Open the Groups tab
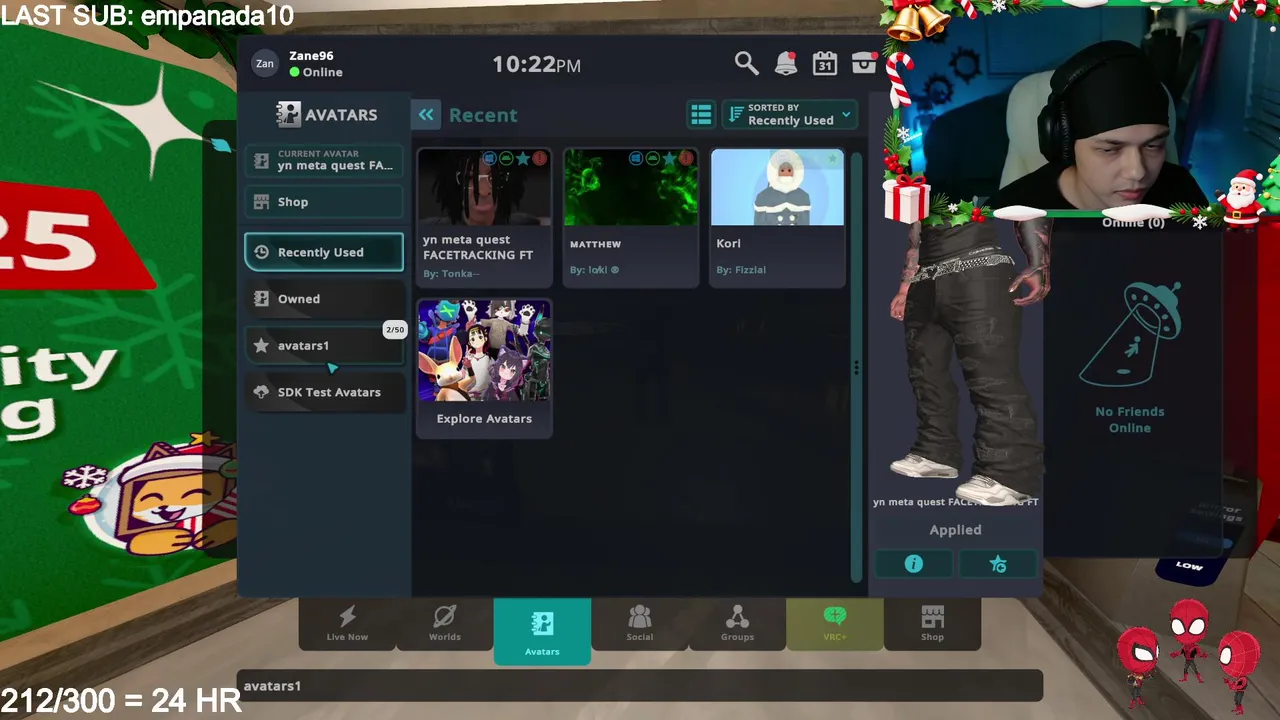The height and width of the screenshot is (720, 1280). (737, 624)
